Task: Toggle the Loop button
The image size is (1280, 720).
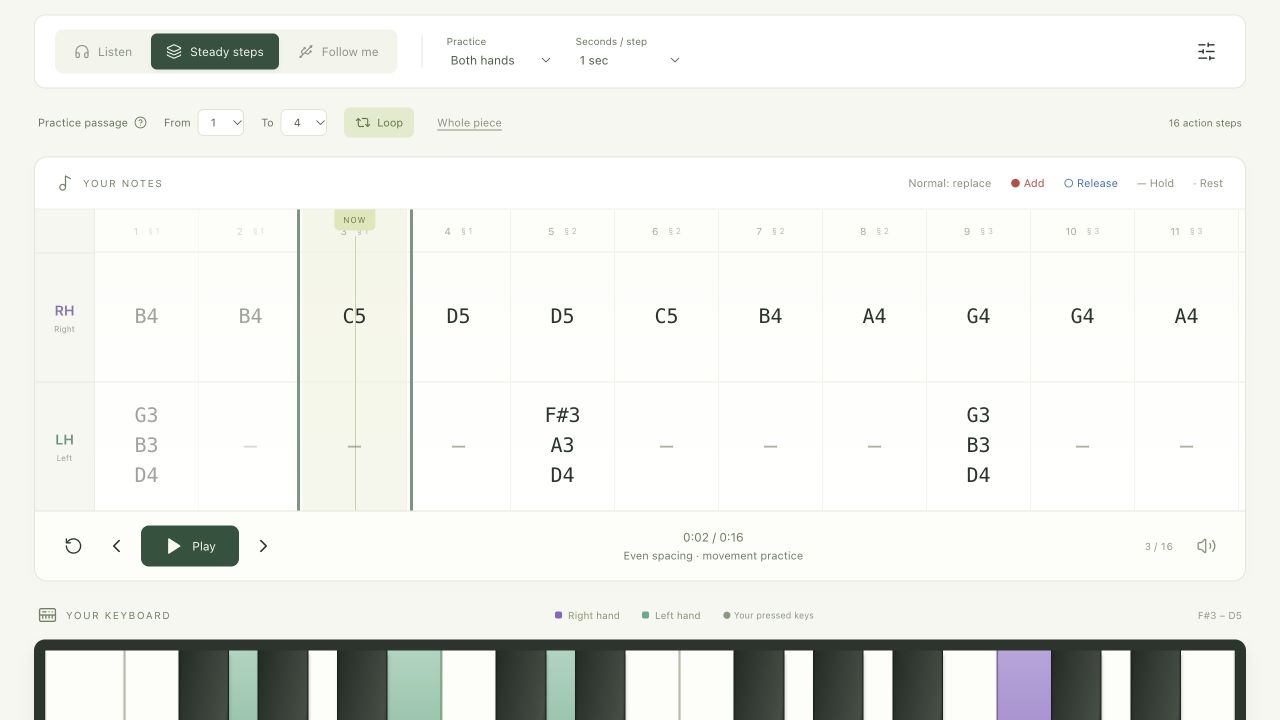Action: (x=379, y=123)
